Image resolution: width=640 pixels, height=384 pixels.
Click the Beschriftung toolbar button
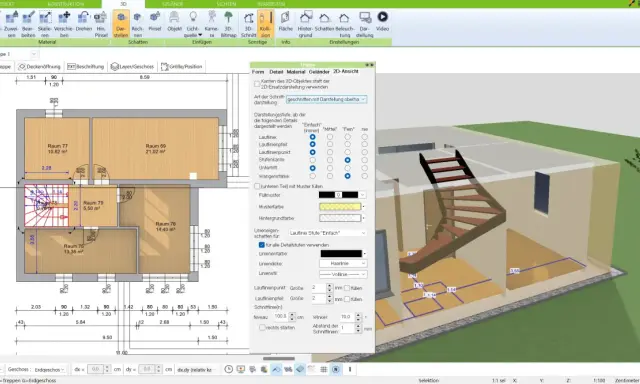coord(86,67)
